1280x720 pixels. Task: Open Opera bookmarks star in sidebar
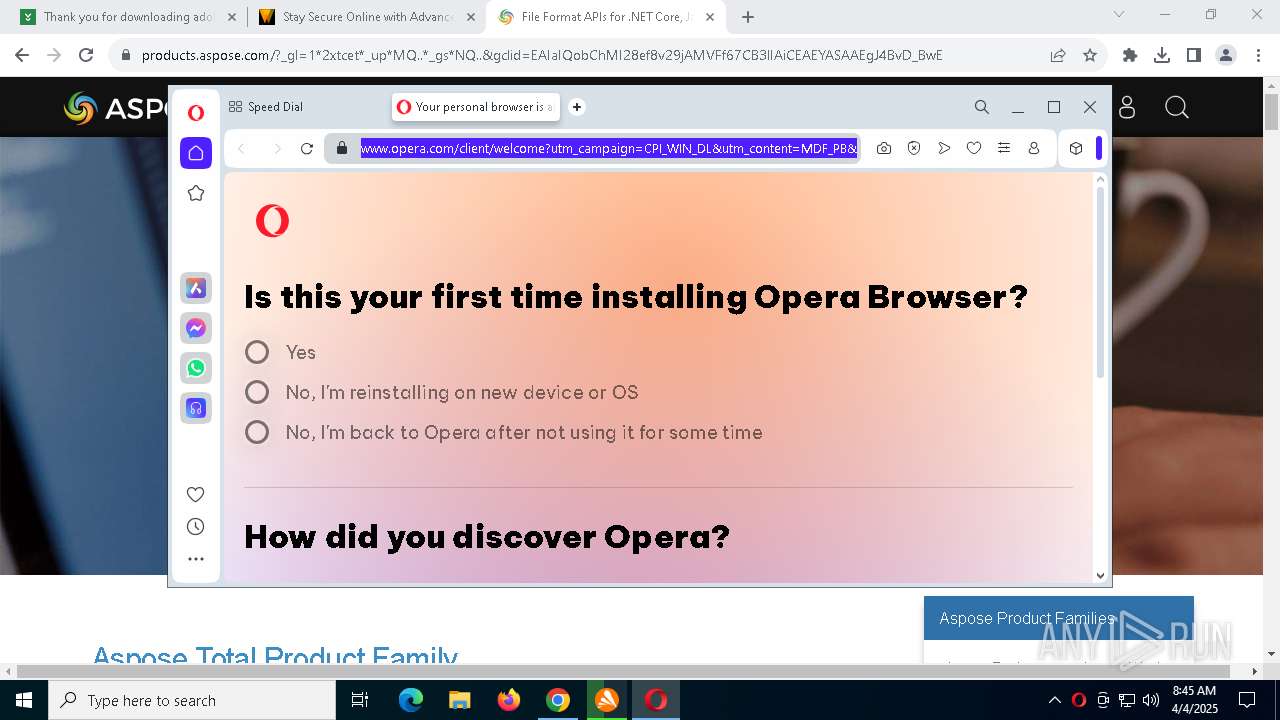click(x=196, y=193)
